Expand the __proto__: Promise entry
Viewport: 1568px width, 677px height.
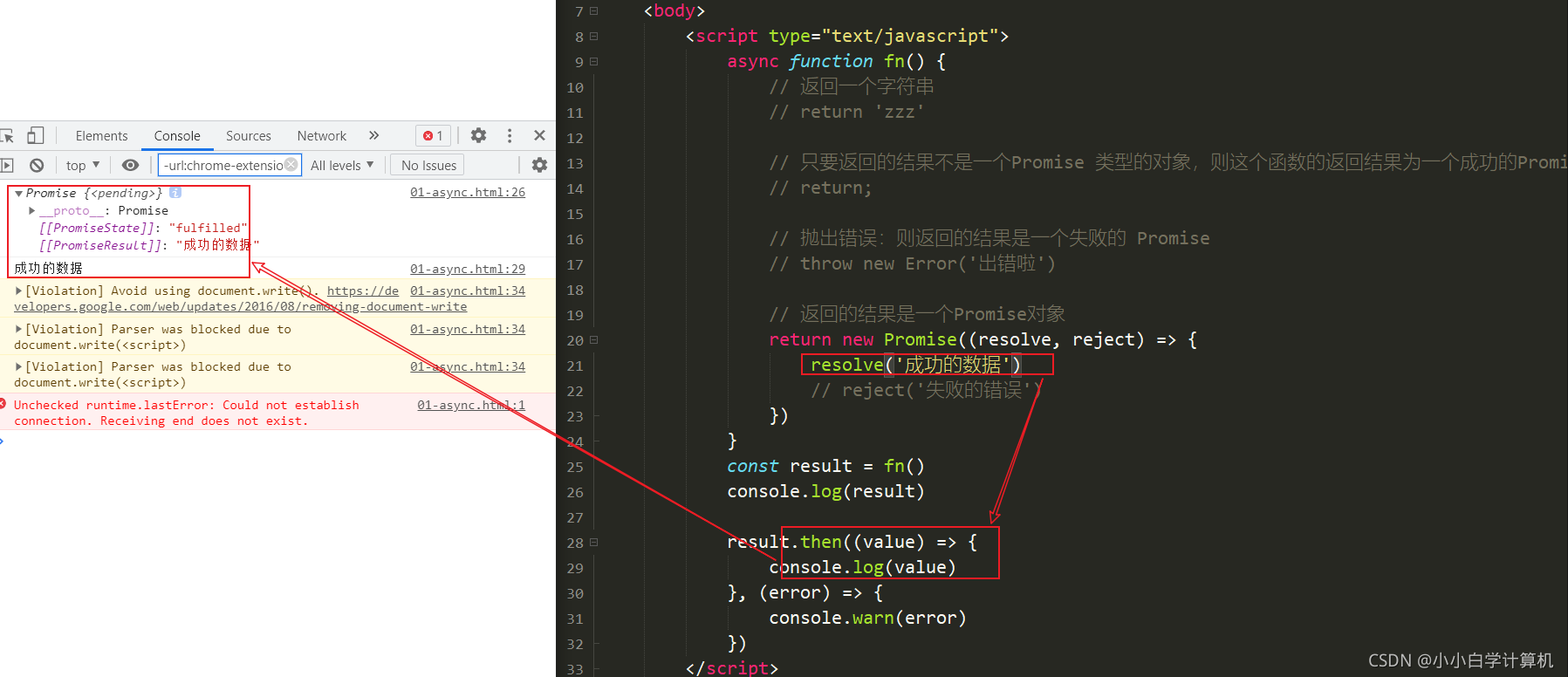(32, 210)
